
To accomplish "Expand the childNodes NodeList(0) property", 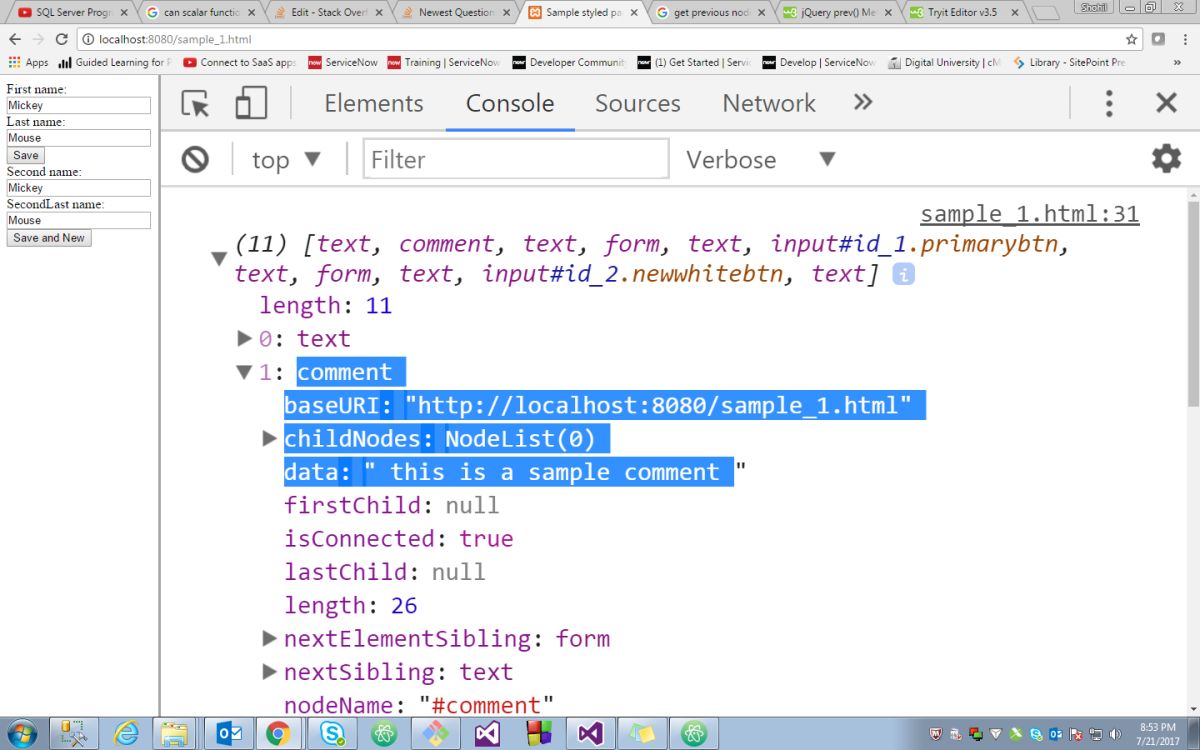I will 268,438.
